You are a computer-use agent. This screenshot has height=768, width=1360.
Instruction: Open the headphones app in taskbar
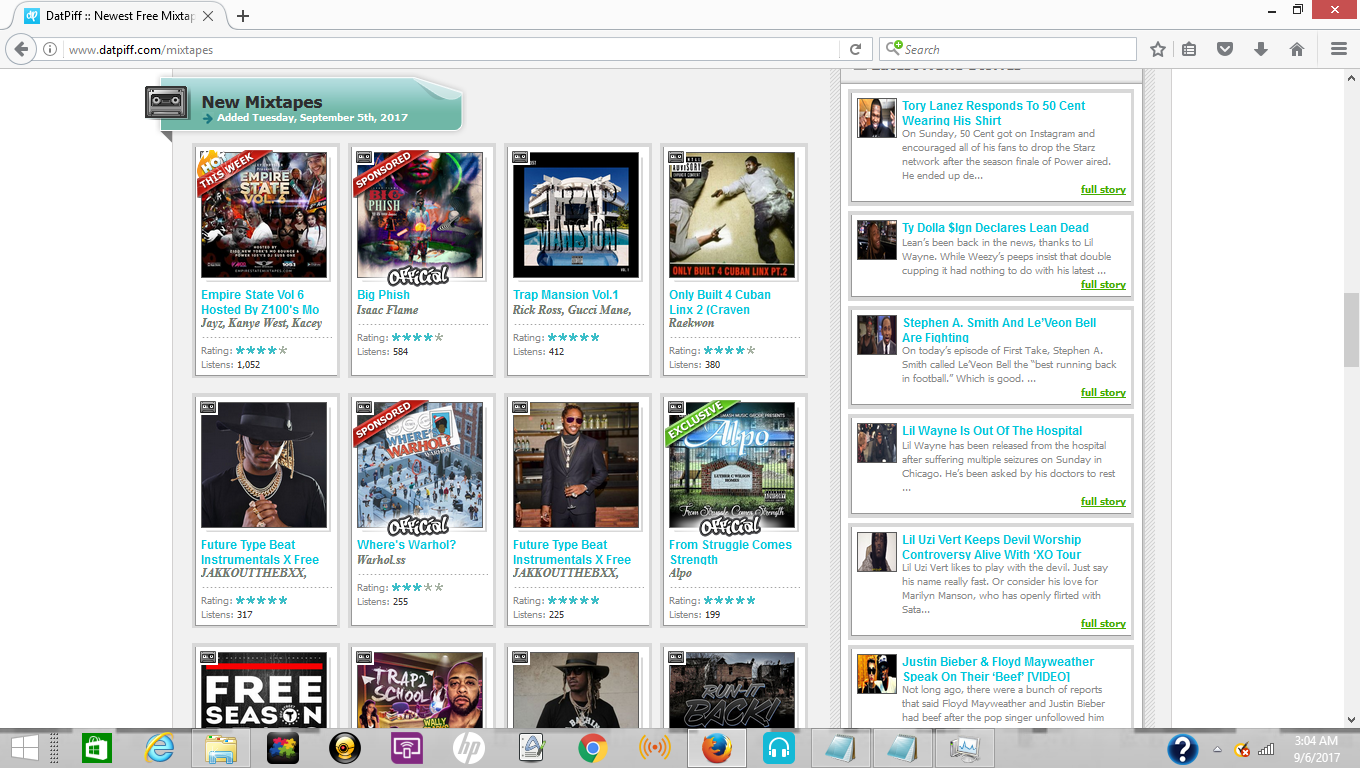(x=778, y=748)
